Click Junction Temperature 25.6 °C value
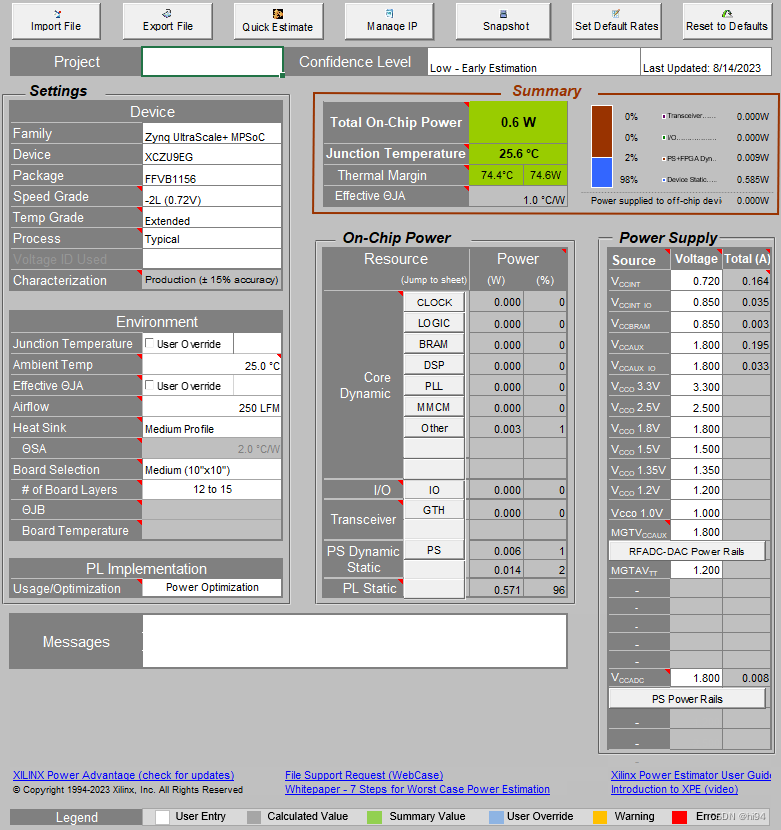The width and height of the screenshot is (781, 830). (518, 154)
